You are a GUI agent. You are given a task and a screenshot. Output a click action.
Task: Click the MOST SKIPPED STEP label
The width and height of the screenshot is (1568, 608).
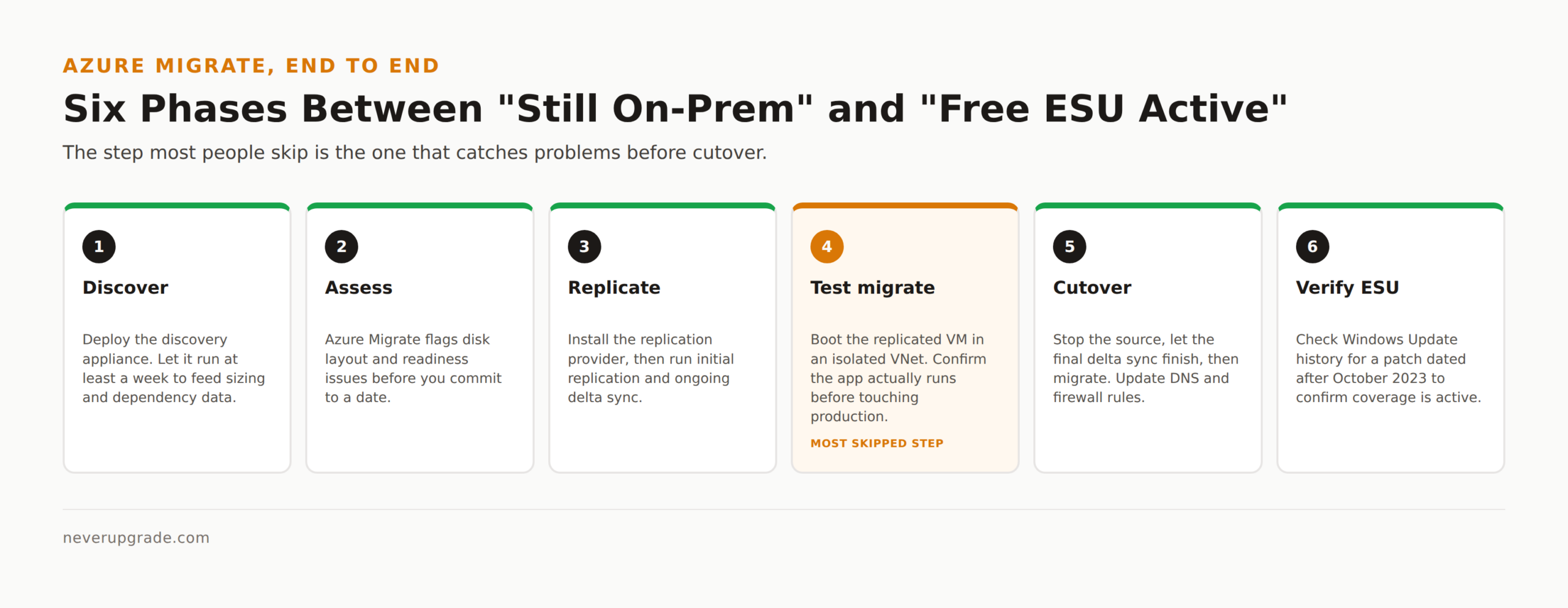pyautogui.click(x=876, y=443)
